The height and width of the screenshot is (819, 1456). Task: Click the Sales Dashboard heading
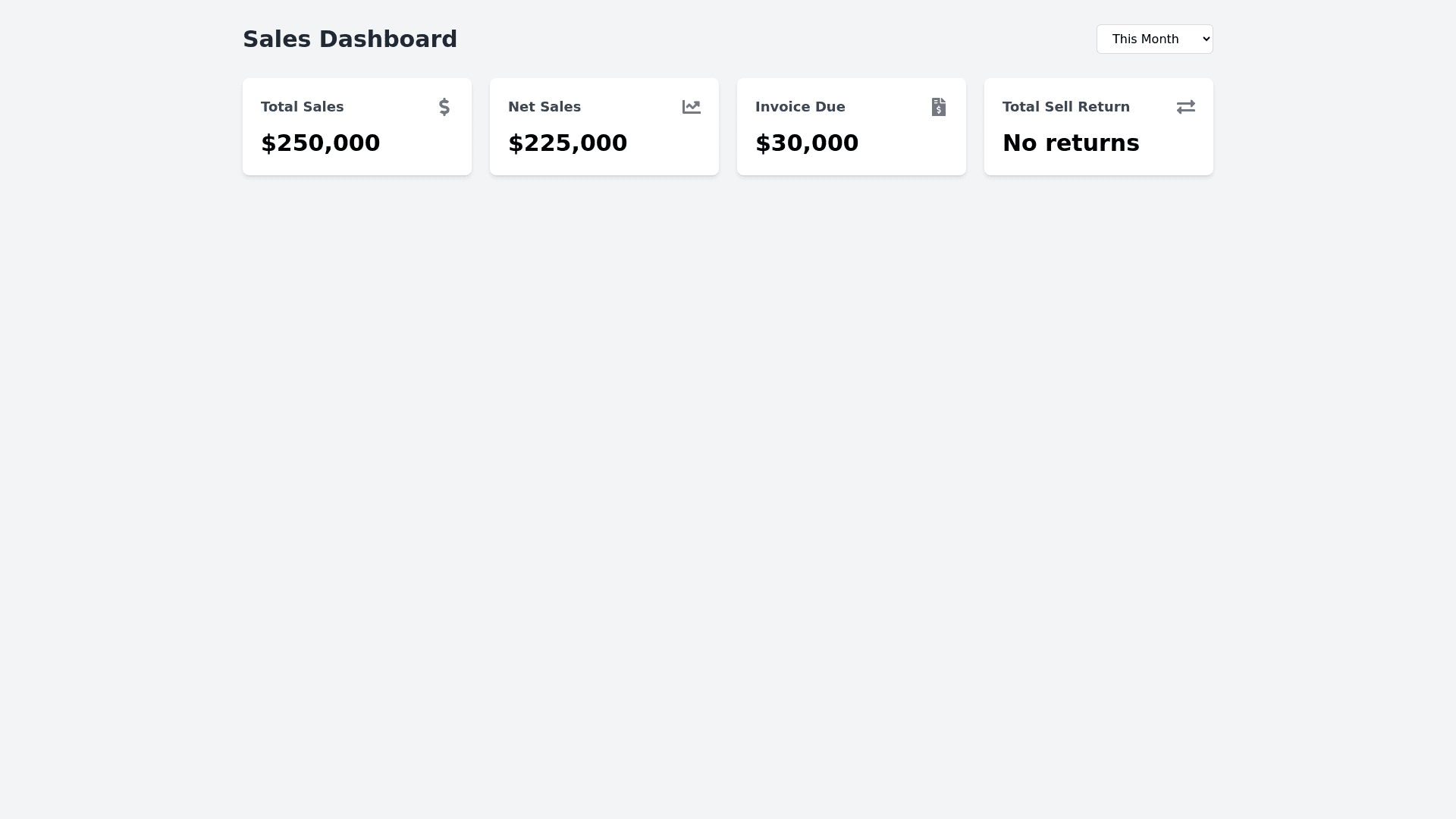350,39
